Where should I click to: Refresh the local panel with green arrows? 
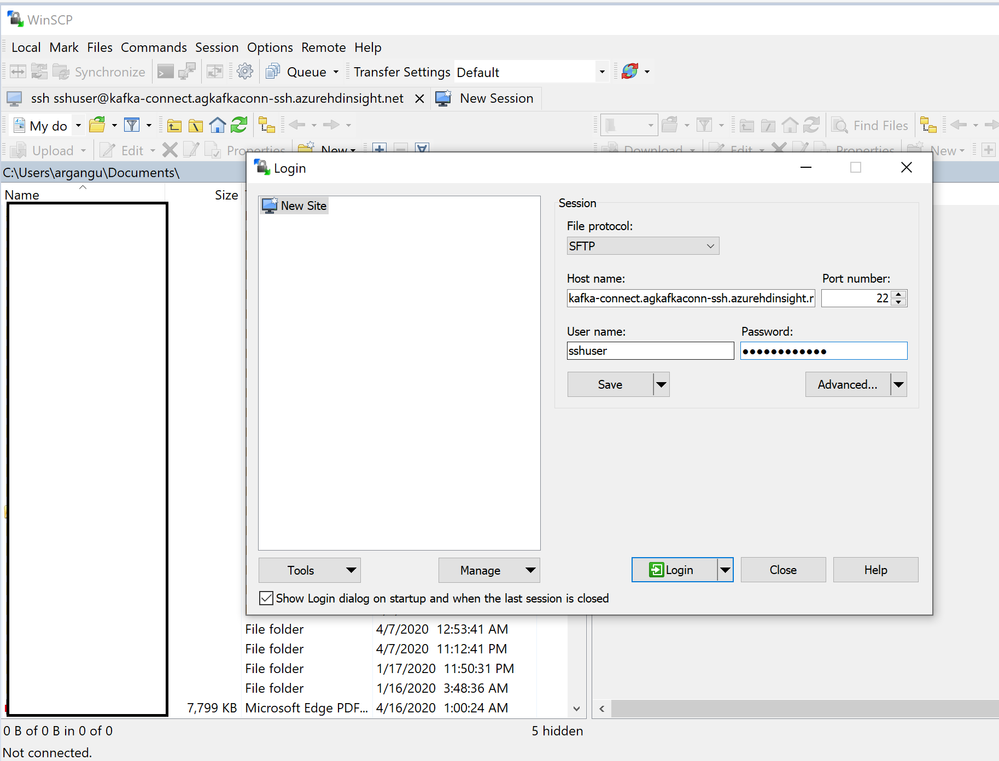(239, 125)
